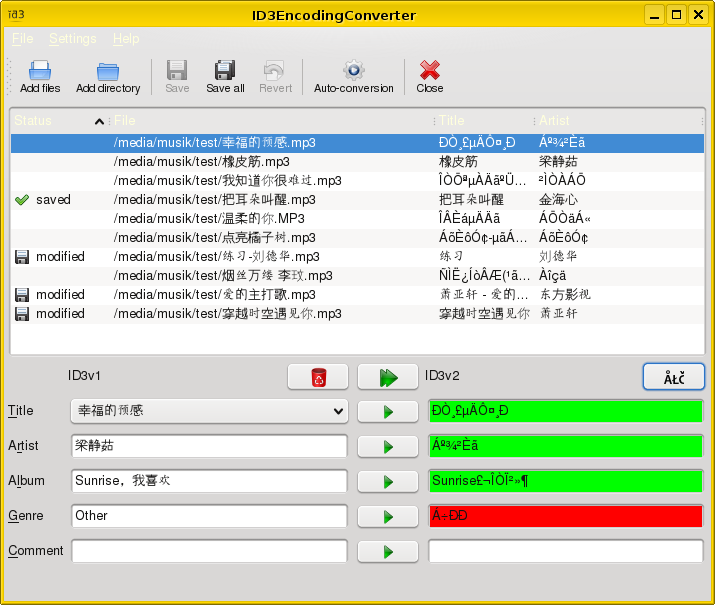
Task: Click the ID3v1 Artist input field
Action: point(209,446)
